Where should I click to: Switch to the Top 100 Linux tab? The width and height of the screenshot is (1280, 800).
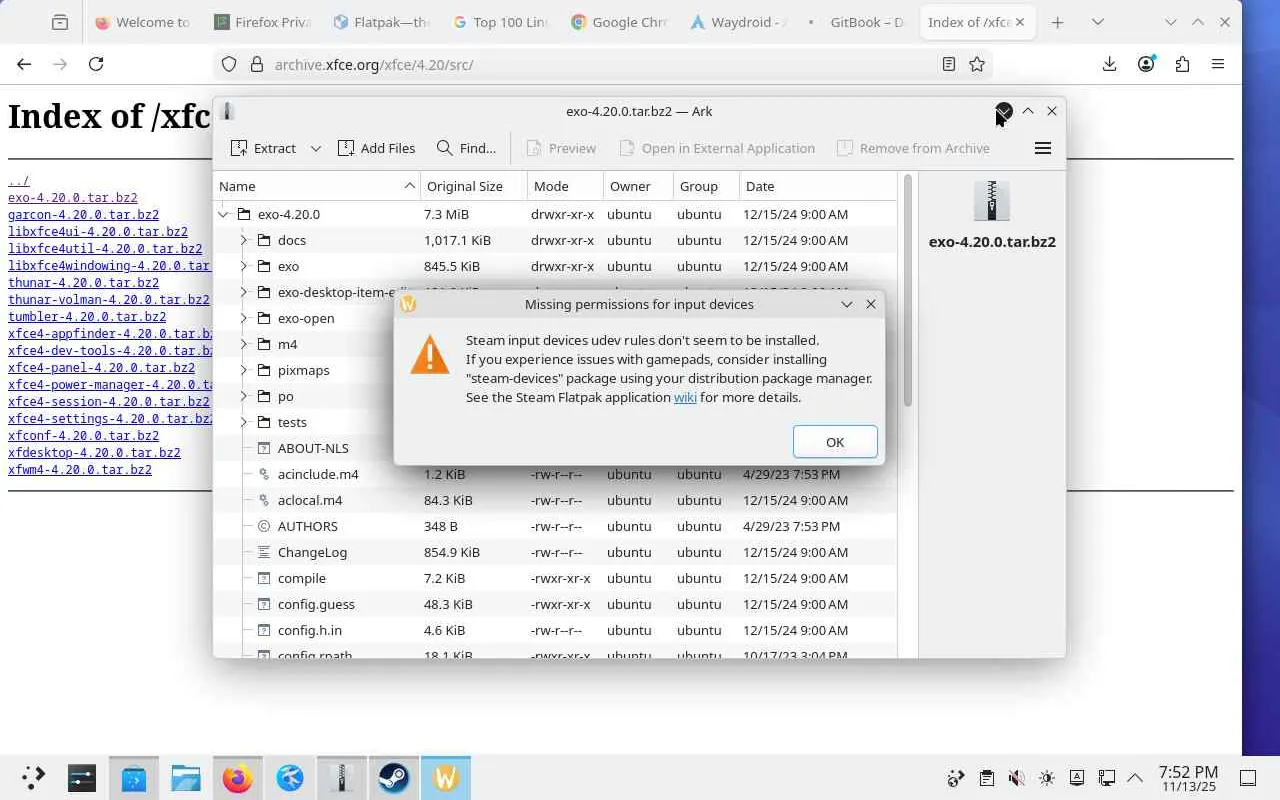point(502,22)
